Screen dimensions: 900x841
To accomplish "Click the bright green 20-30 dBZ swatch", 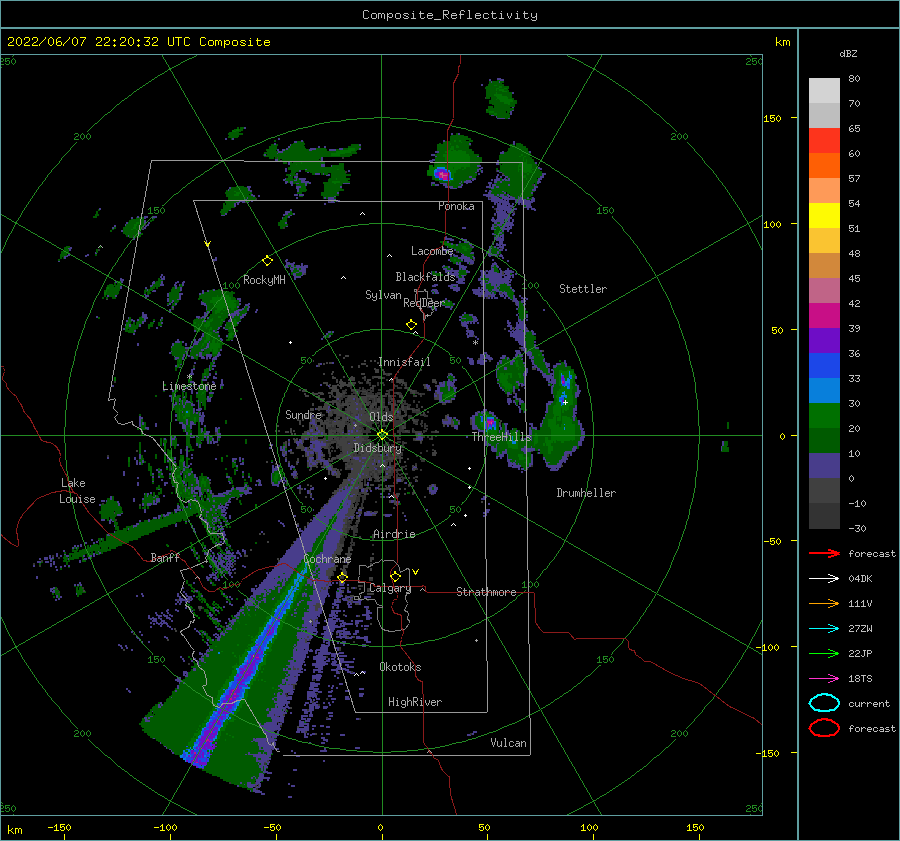I will [824, 416].
